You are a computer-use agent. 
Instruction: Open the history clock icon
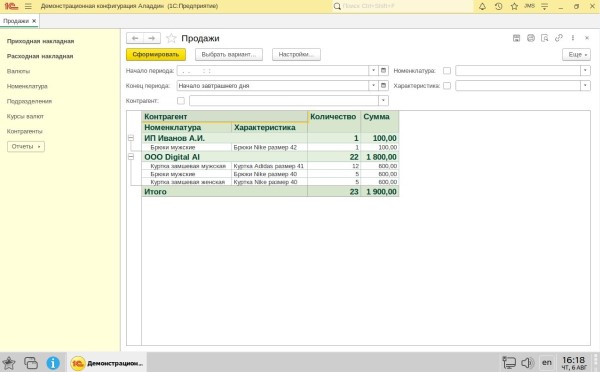pos(498,7)
